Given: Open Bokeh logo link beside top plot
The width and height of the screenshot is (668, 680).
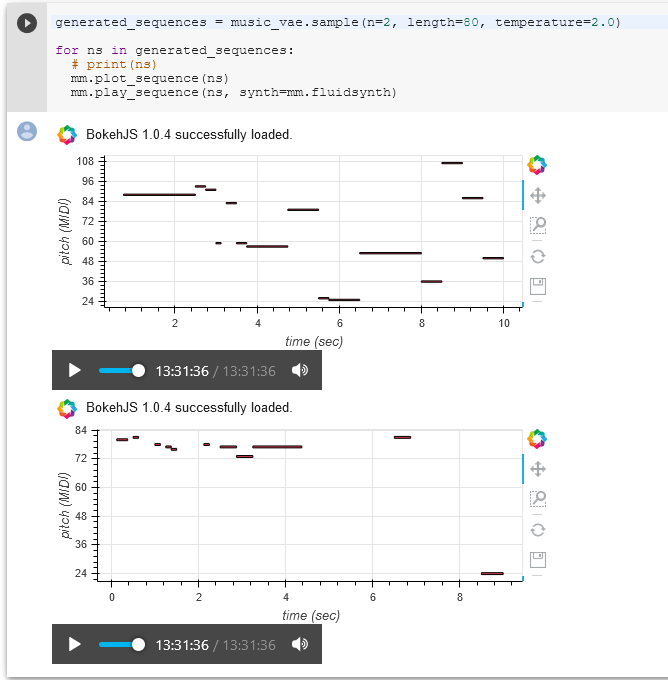Looking at the screenshot, I should [x=538, y=165].
